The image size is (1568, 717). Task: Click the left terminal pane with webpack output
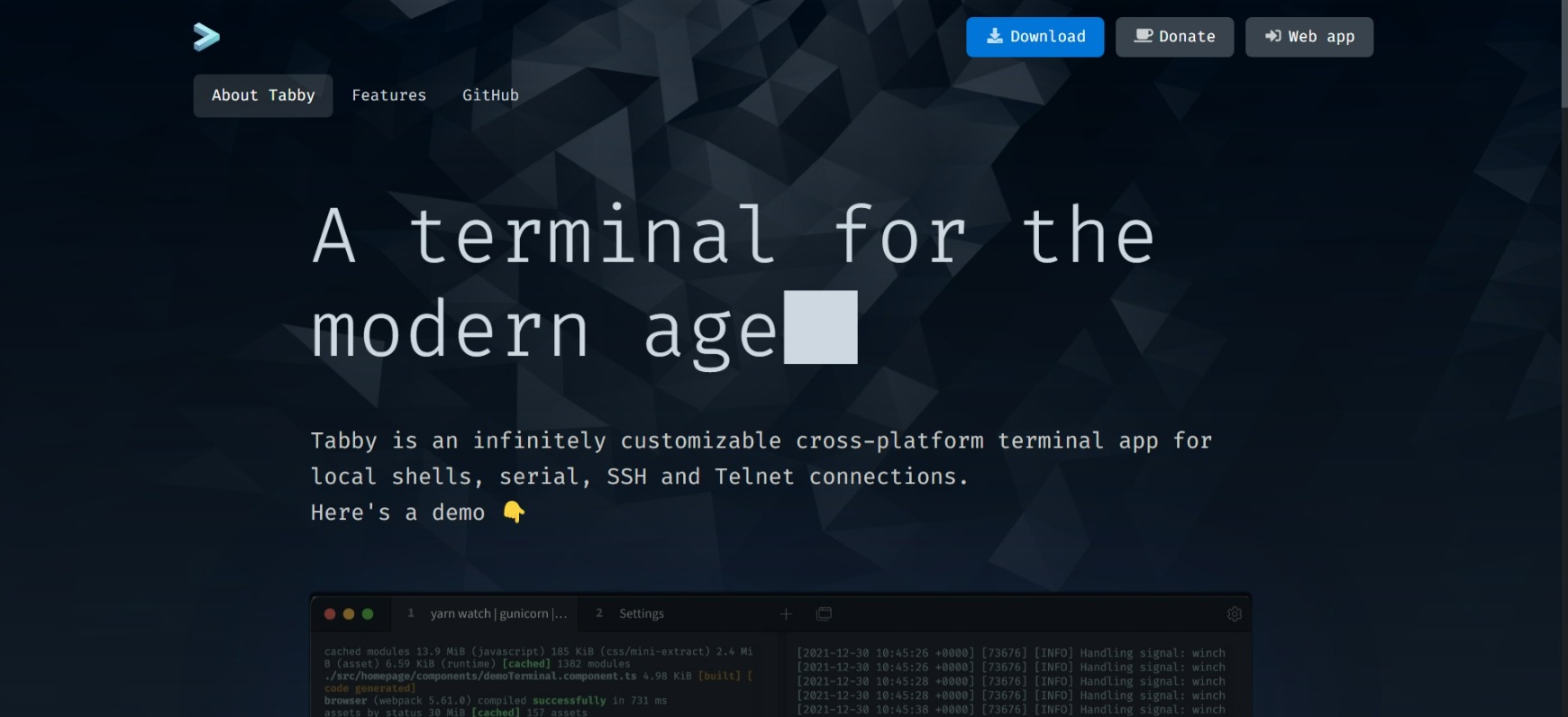(541, 680)
